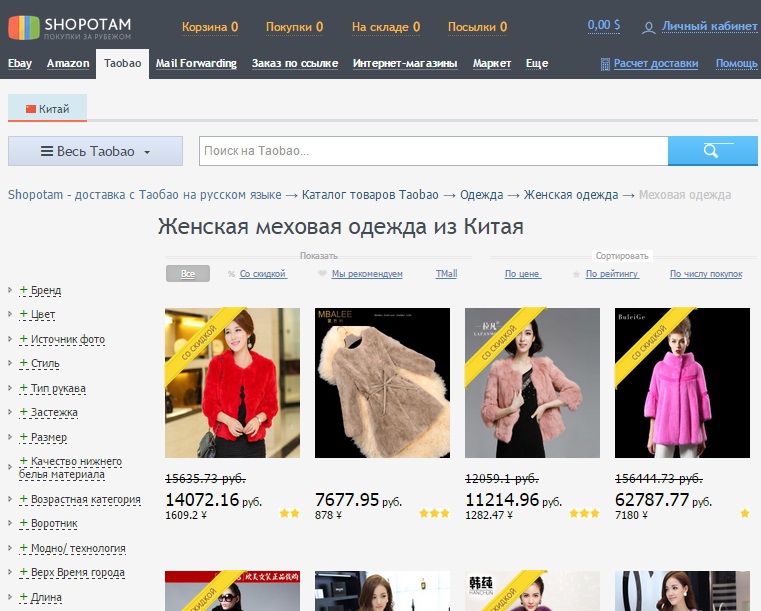Filter by Со скидкой

(263, 274)
